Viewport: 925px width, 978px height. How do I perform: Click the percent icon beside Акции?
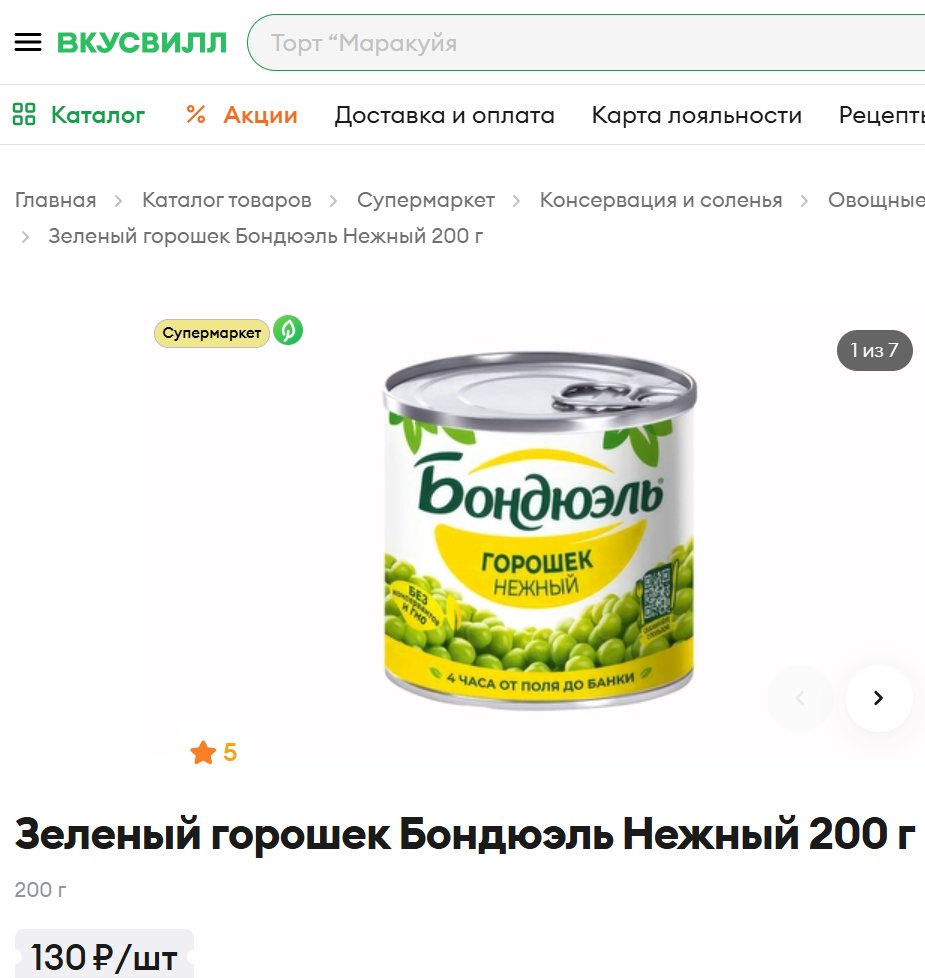point(196,114)
